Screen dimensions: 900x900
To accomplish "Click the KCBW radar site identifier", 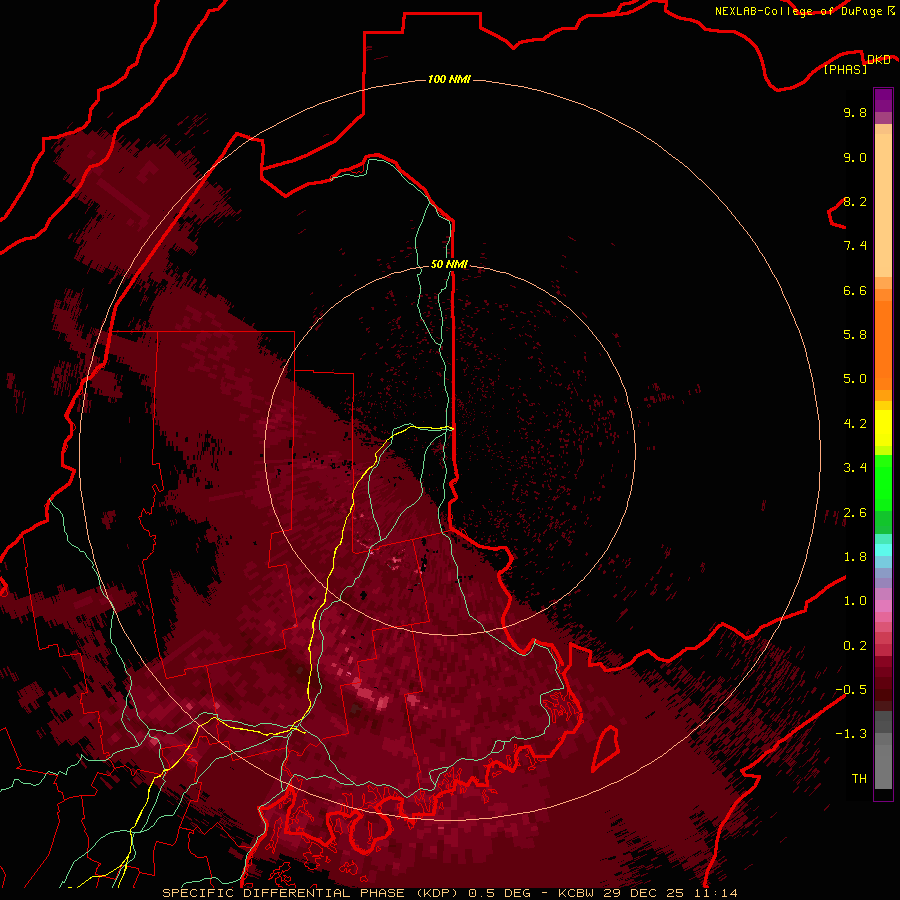I will [576, 893].
